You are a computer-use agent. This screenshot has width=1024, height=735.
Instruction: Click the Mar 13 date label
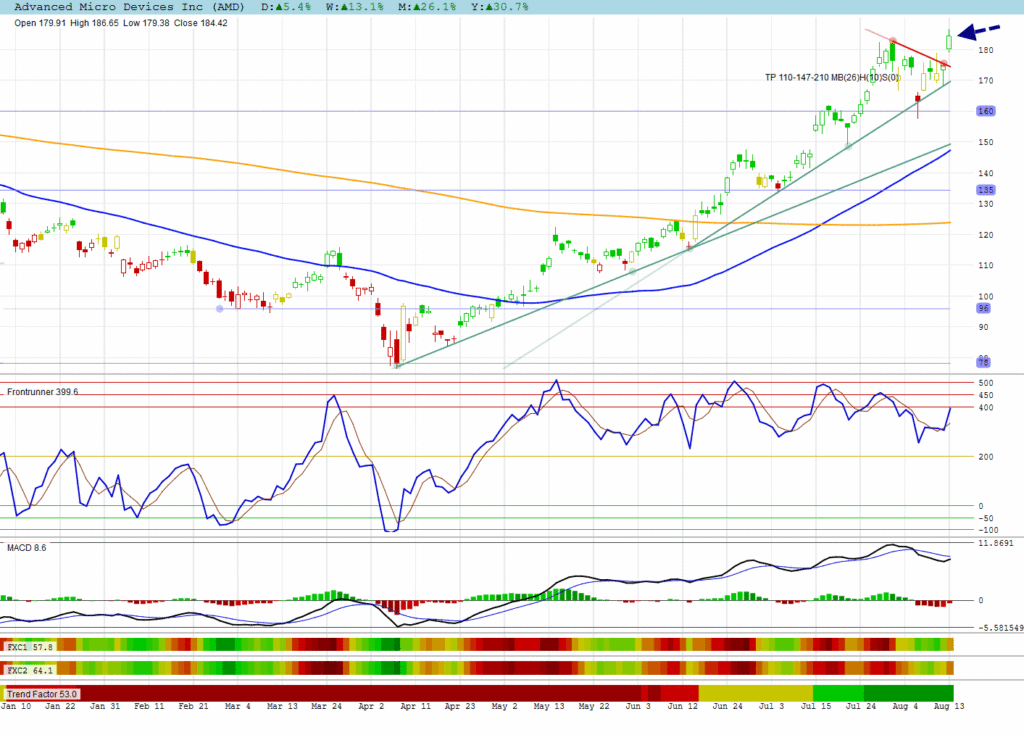pyautogui.click(x=283, y=706)
